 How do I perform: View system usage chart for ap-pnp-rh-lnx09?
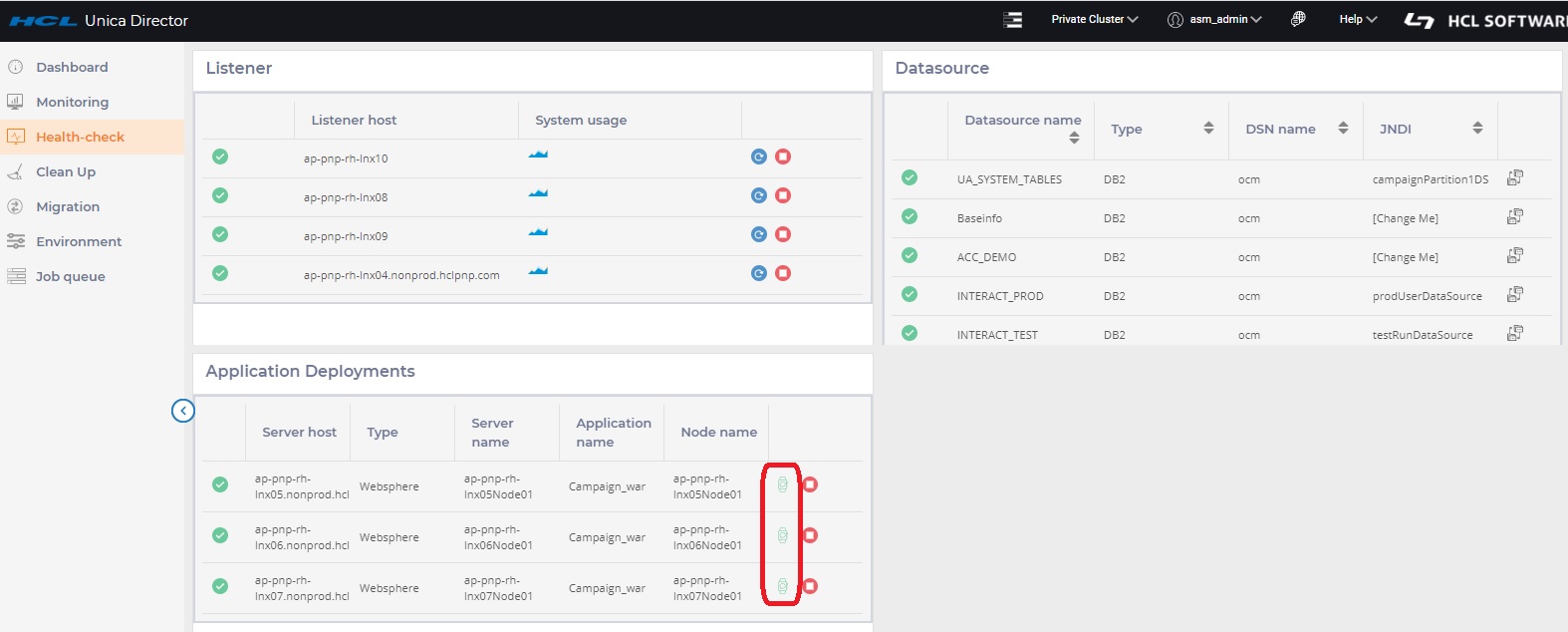coord(538,232)
